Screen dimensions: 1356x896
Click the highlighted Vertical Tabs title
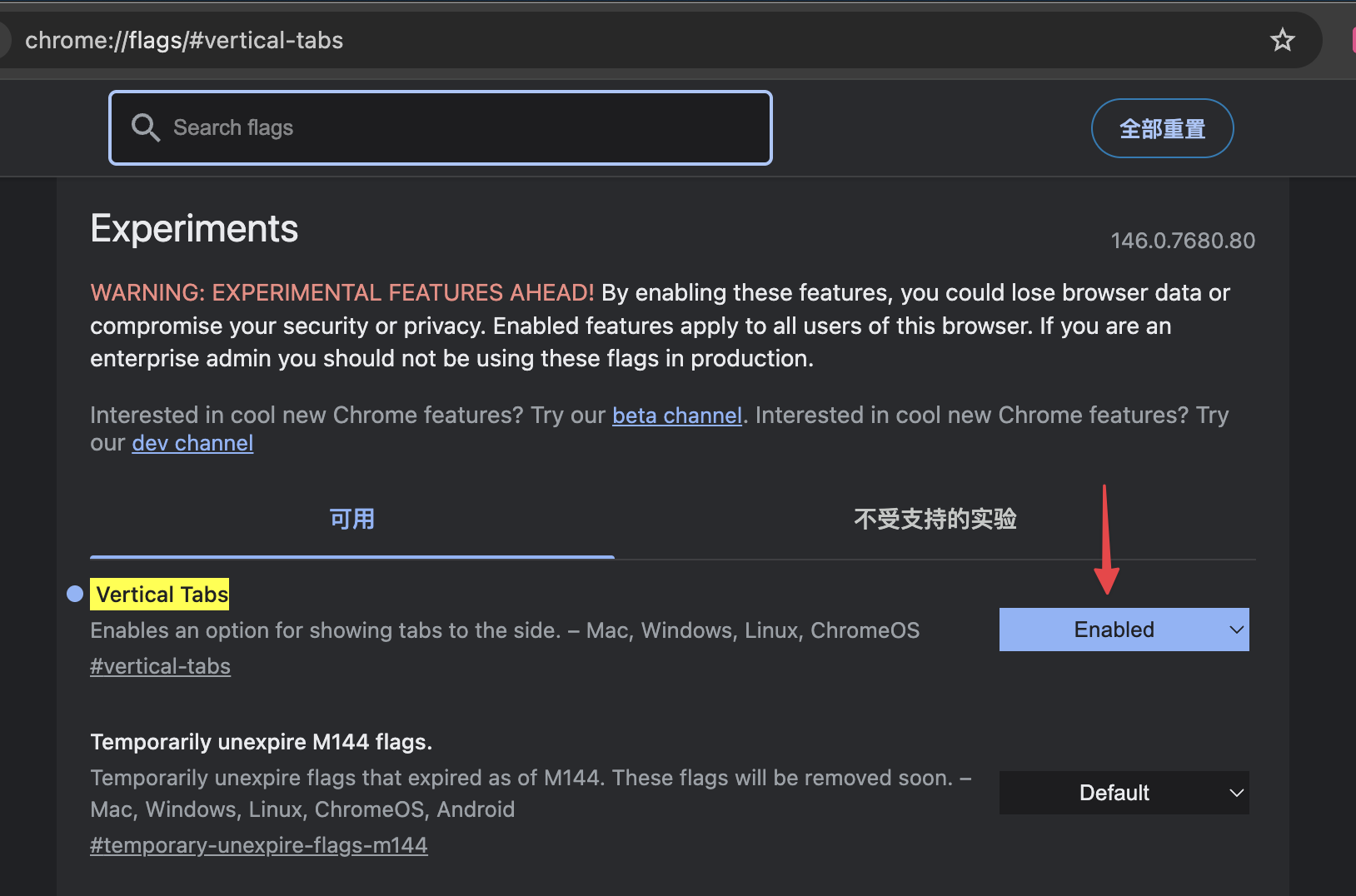[x=162, y=595]
